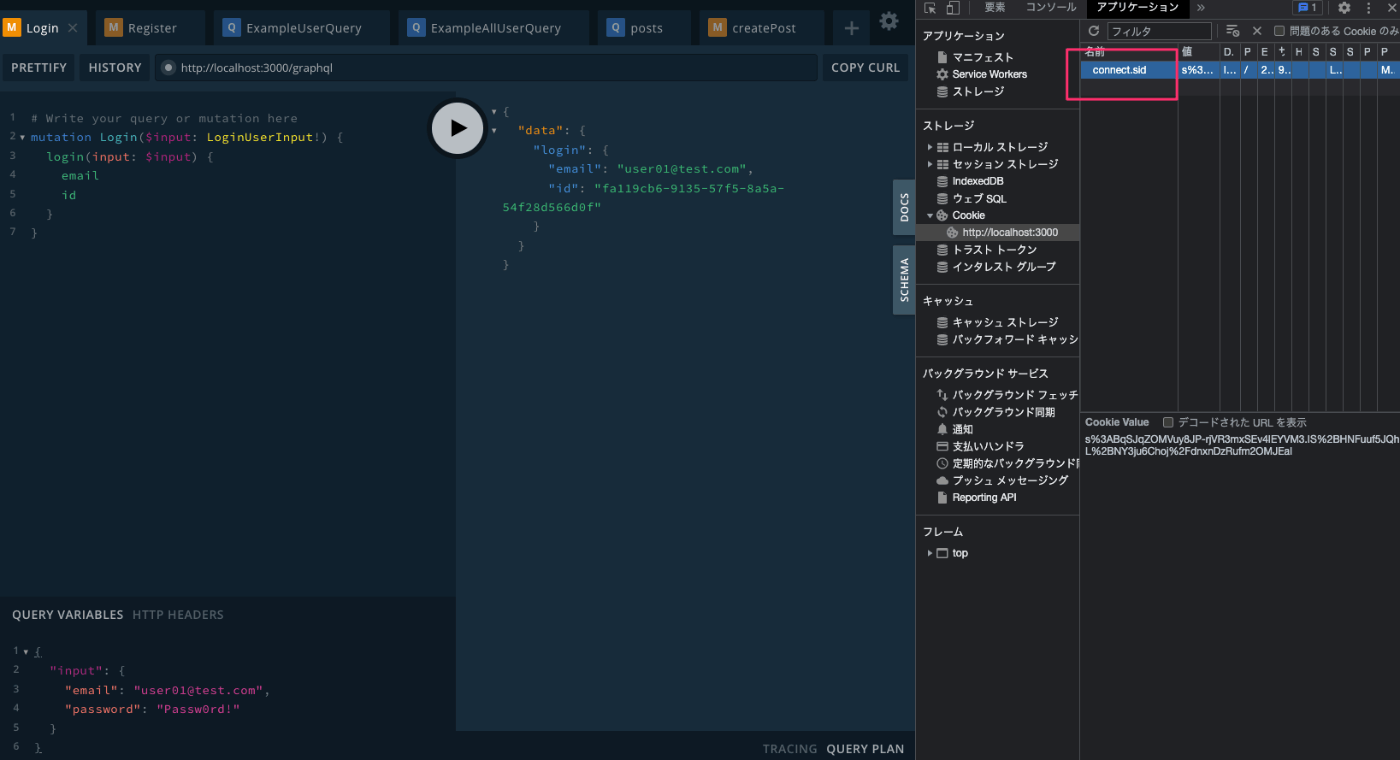Image resolution: width=1400 pixels, height=760 pixels.
Task: Open the SCHEMA side panel
Action: click(x=904, y=280)
